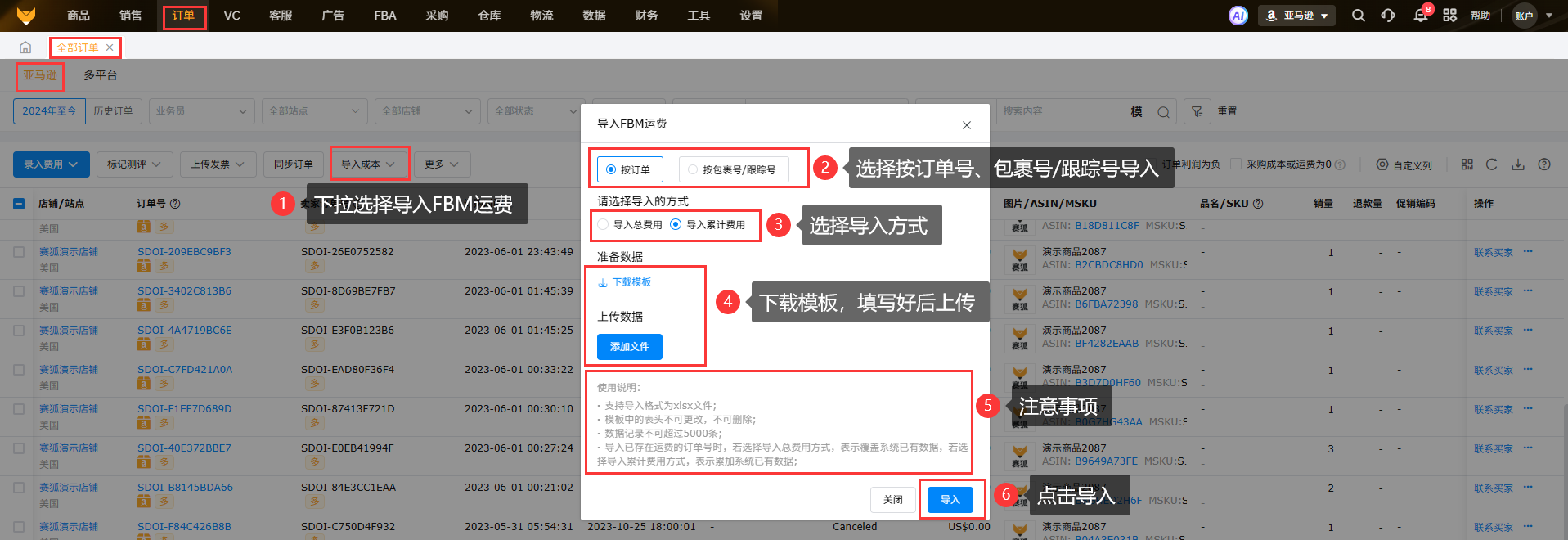
Task: Open the customer support headset icon
Action: [1388, 16]
